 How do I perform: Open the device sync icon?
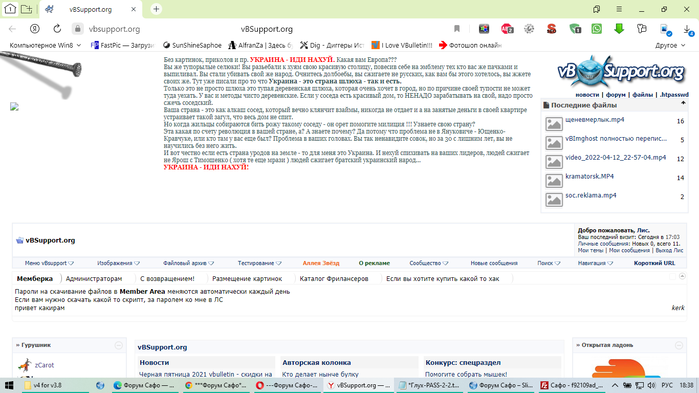666,29
